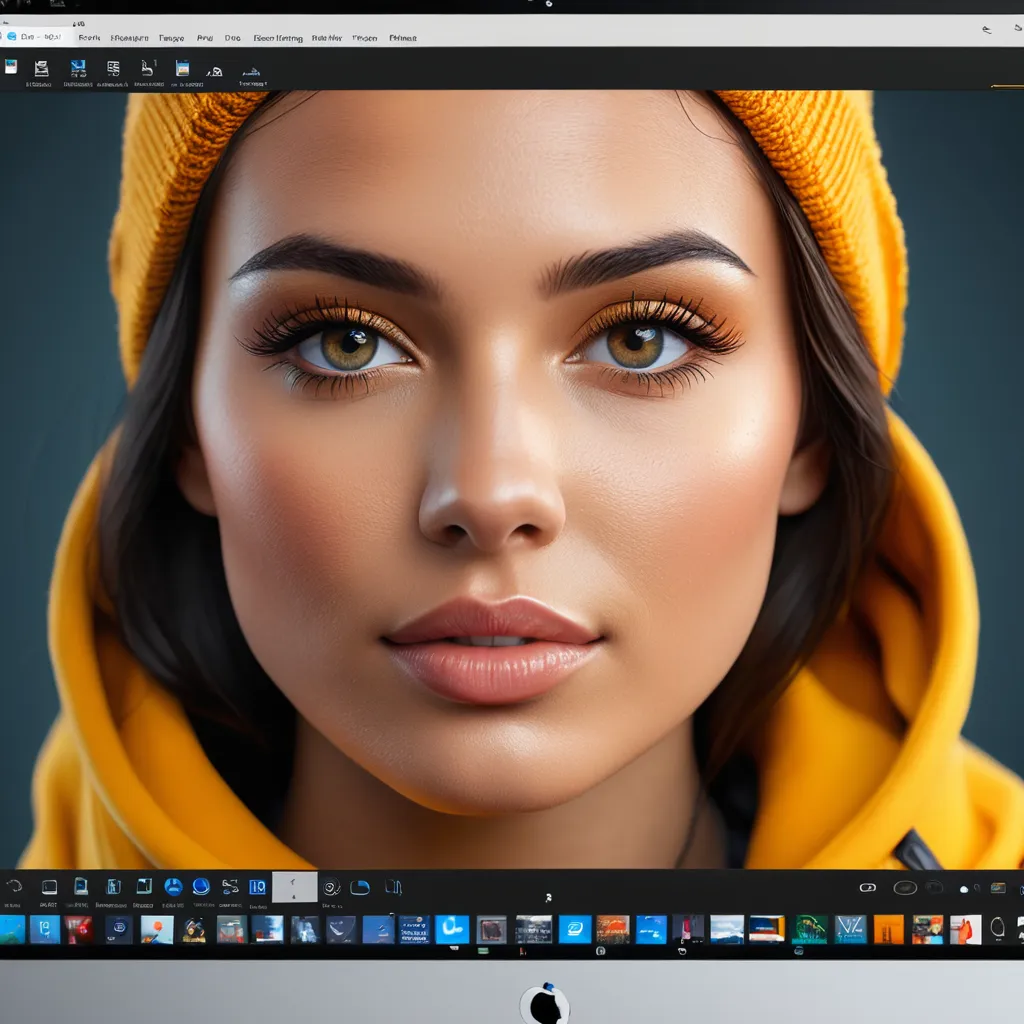This screenshot has width=1024, height=1024.
Task: Open the first menu right of the globe tab
Action: pyautogui.click(x=89, y=38)
